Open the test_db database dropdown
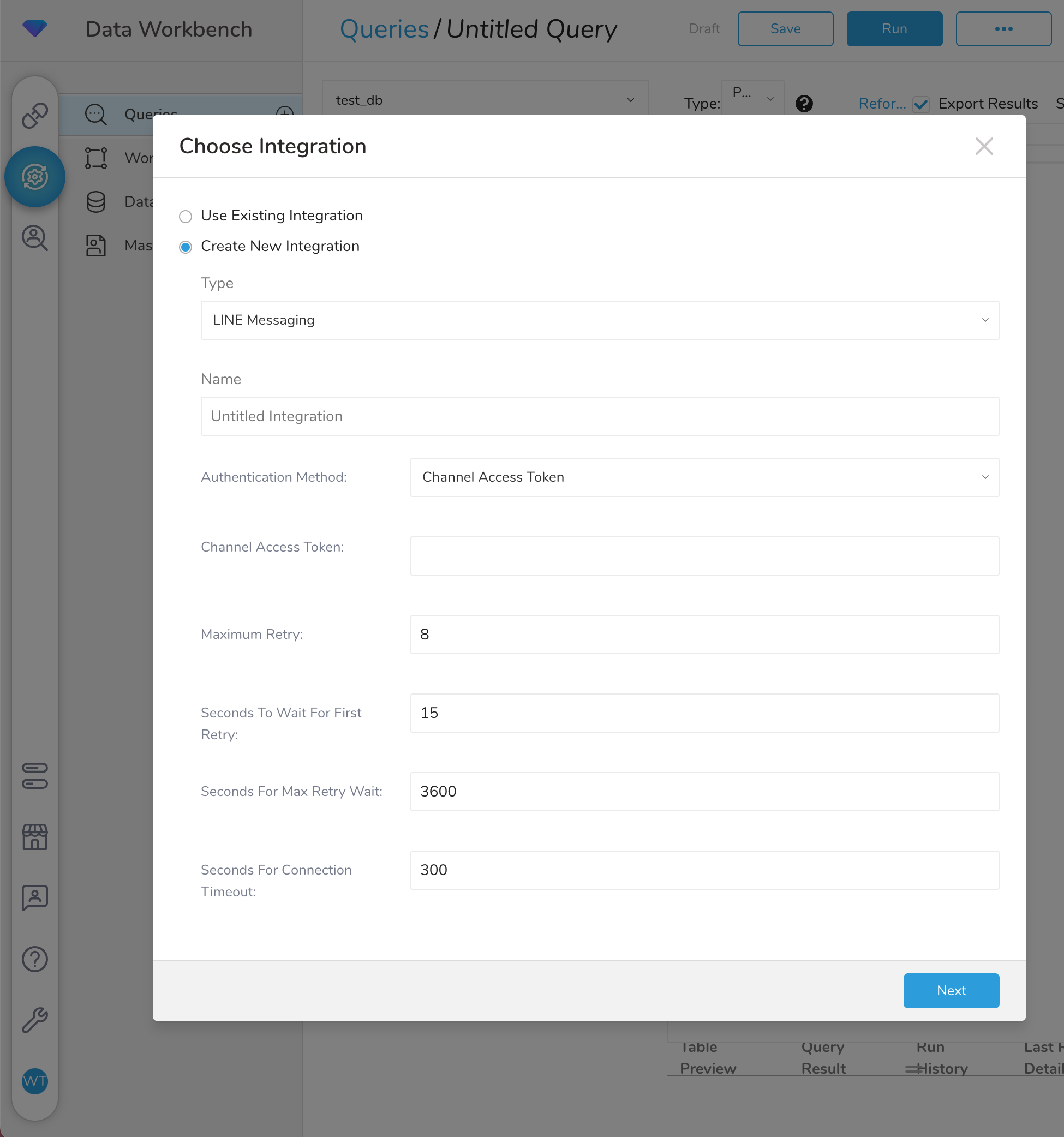 tap(485, 100)
